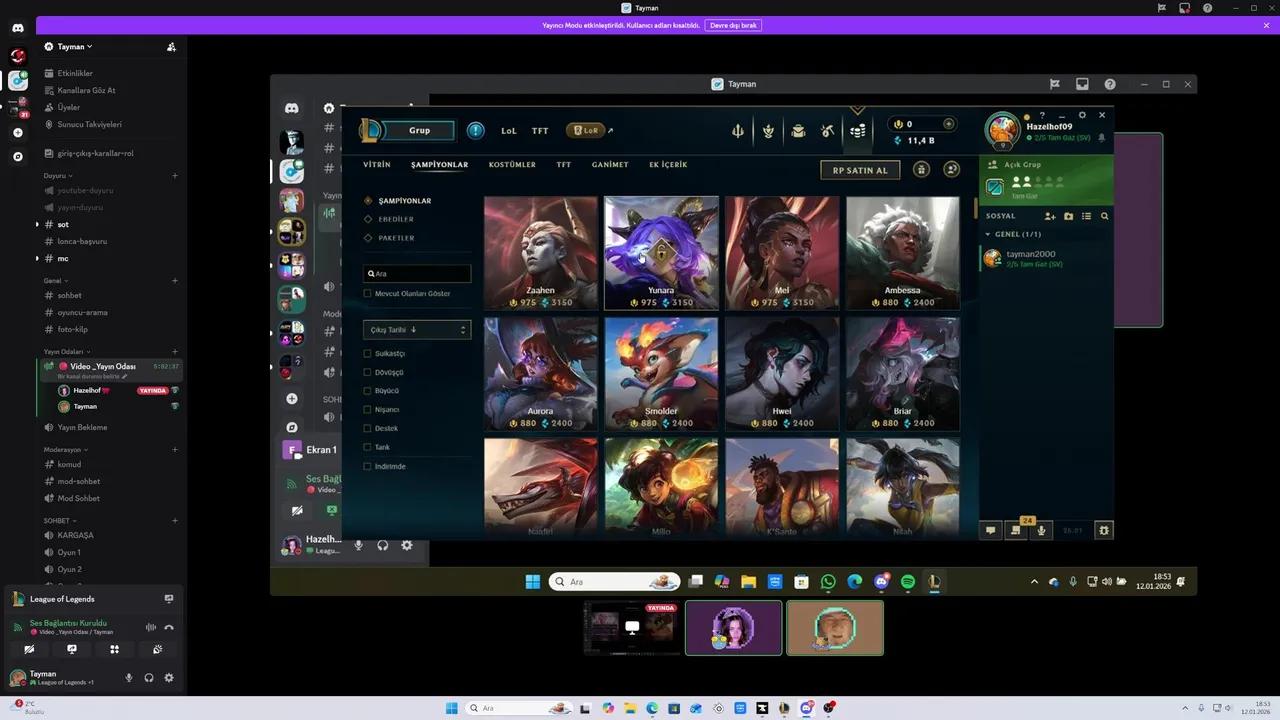Open the Tayman server dropdown in Discord

tap(73, 46)
